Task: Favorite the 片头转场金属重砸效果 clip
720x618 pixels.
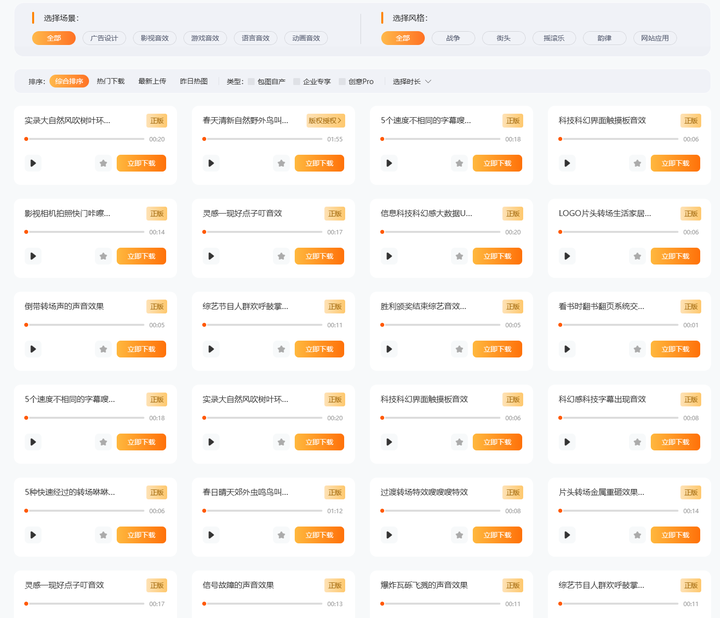Action: pos(637,535)
